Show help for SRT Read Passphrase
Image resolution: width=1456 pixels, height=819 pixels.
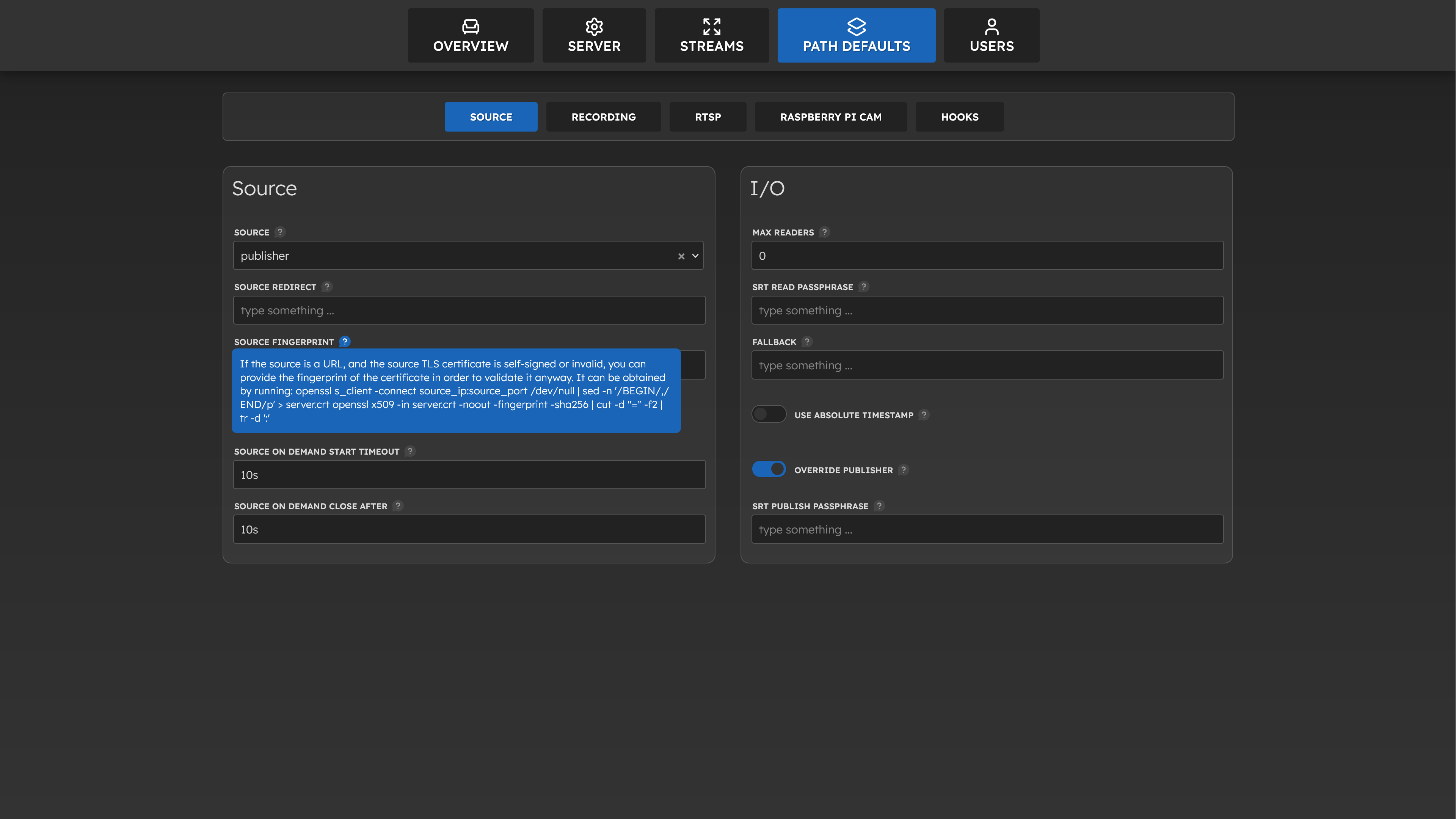click(864, 287)
